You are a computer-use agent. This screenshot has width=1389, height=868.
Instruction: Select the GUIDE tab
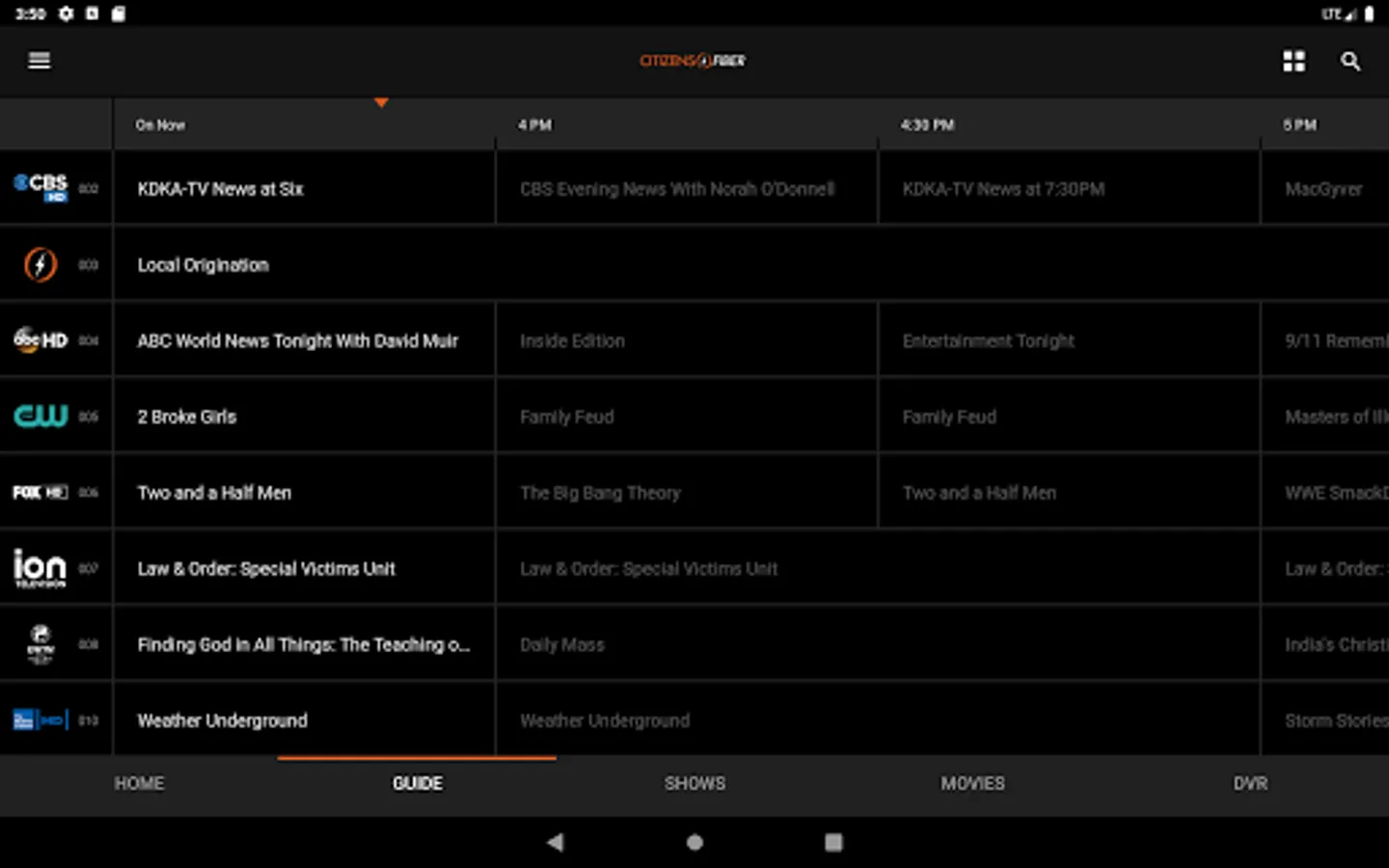pos(417,783)
